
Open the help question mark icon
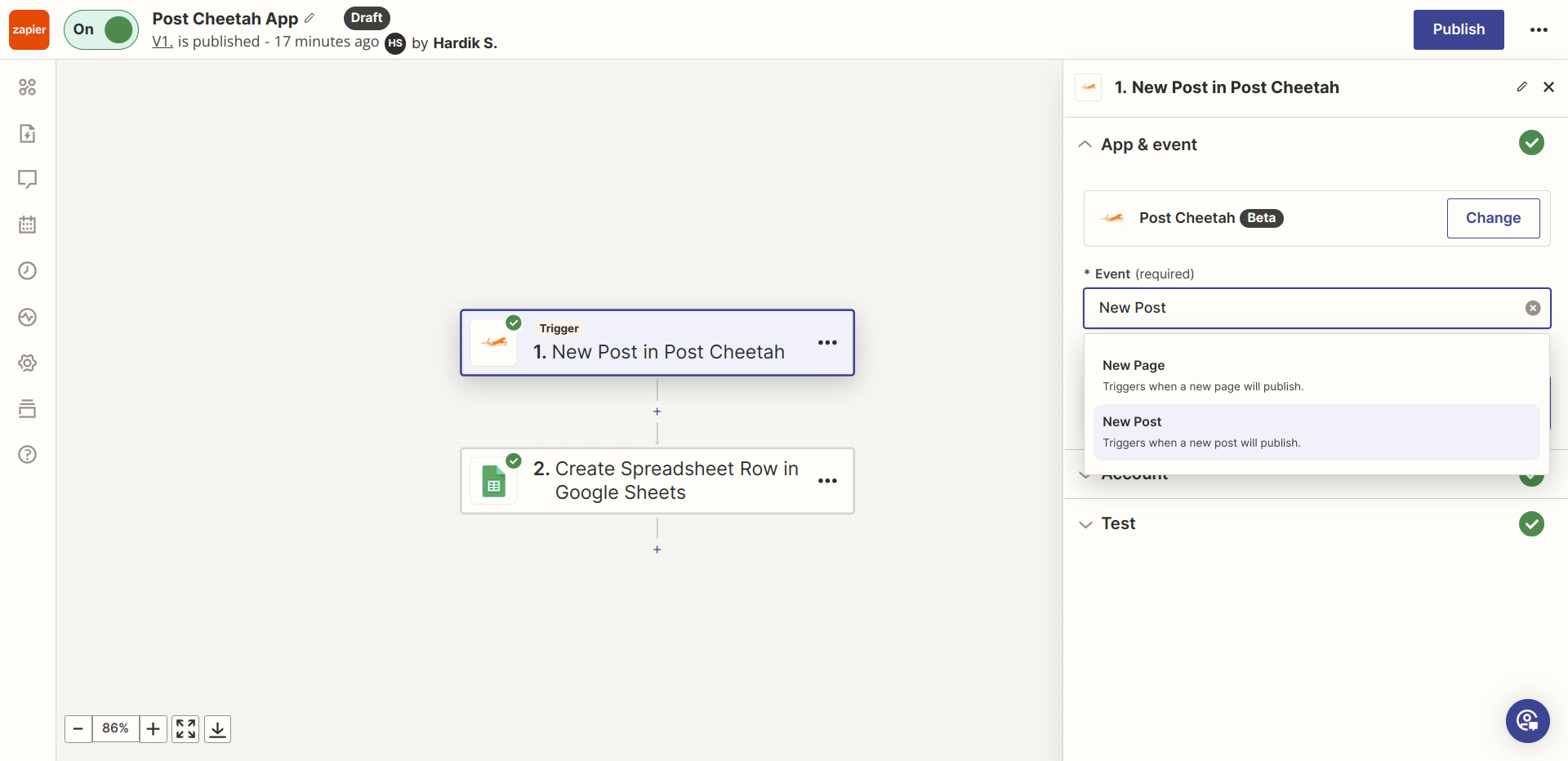tap(28, 455)
